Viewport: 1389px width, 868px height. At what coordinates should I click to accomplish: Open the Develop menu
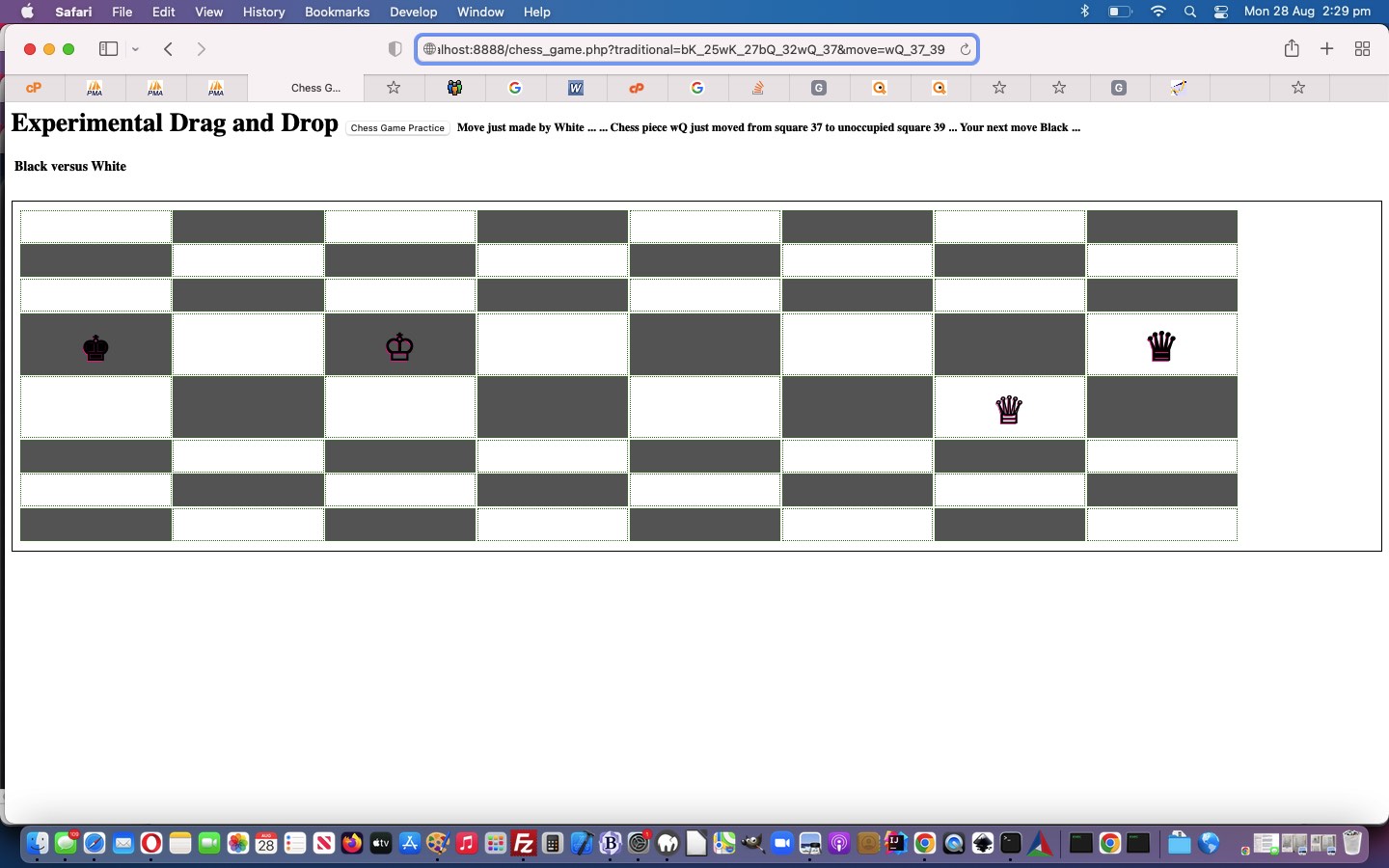pos(414,12)
